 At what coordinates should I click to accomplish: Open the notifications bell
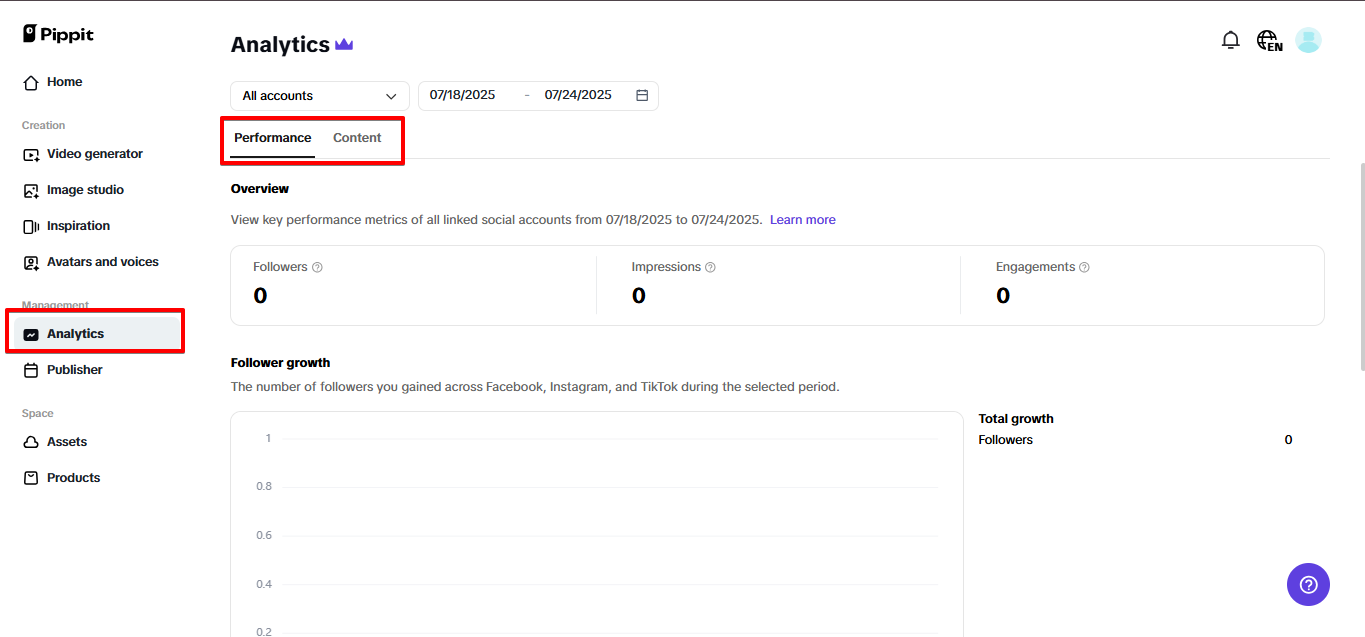point(1231,39)
